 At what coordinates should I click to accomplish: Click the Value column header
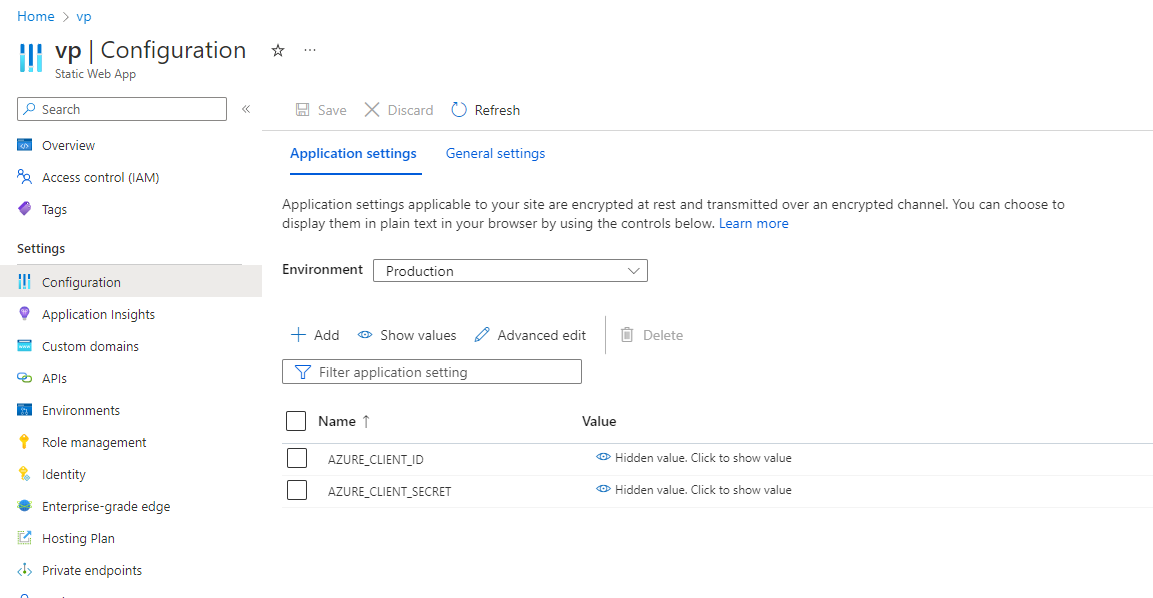coord(599,421)
